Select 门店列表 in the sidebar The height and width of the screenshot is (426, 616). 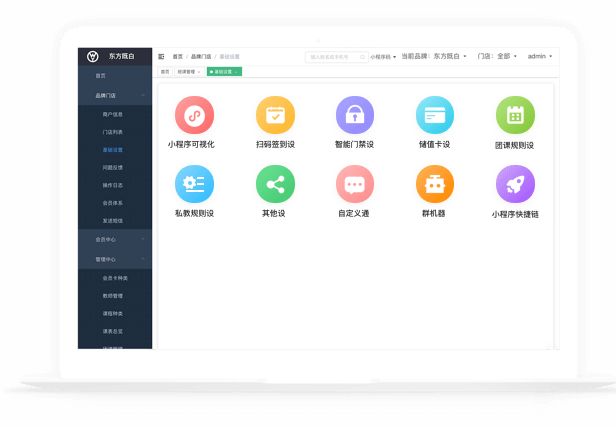point(113,132)
